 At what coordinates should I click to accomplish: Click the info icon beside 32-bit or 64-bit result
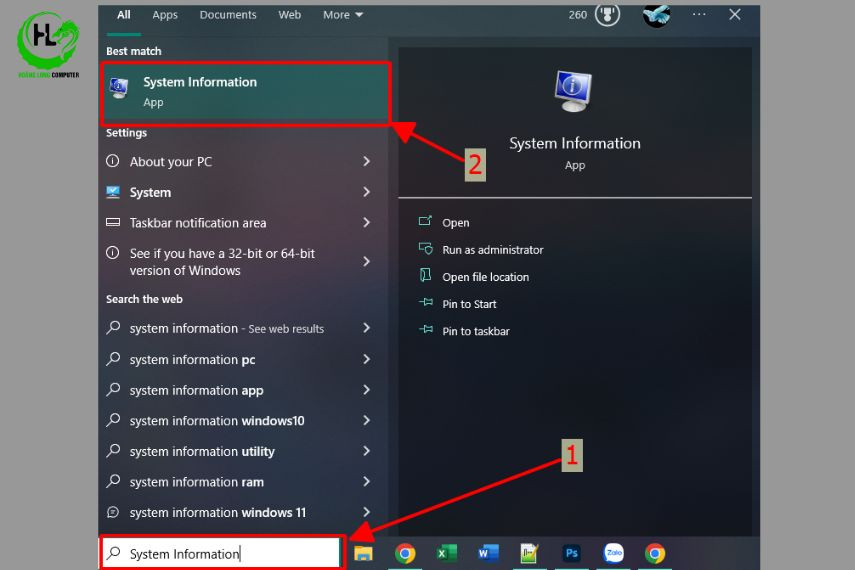[113, 253]
